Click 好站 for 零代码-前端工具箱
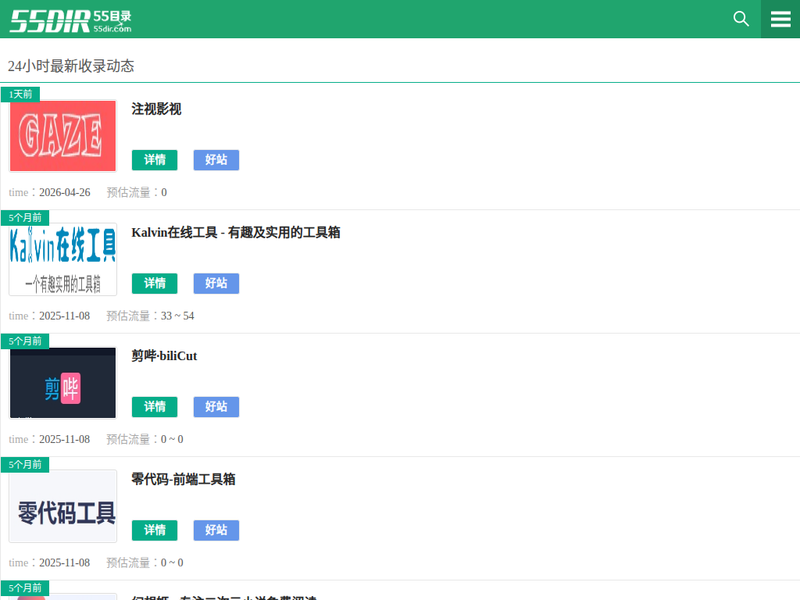Image resolution: width=800 pixels, height=600 pixels. coord(216,530)
